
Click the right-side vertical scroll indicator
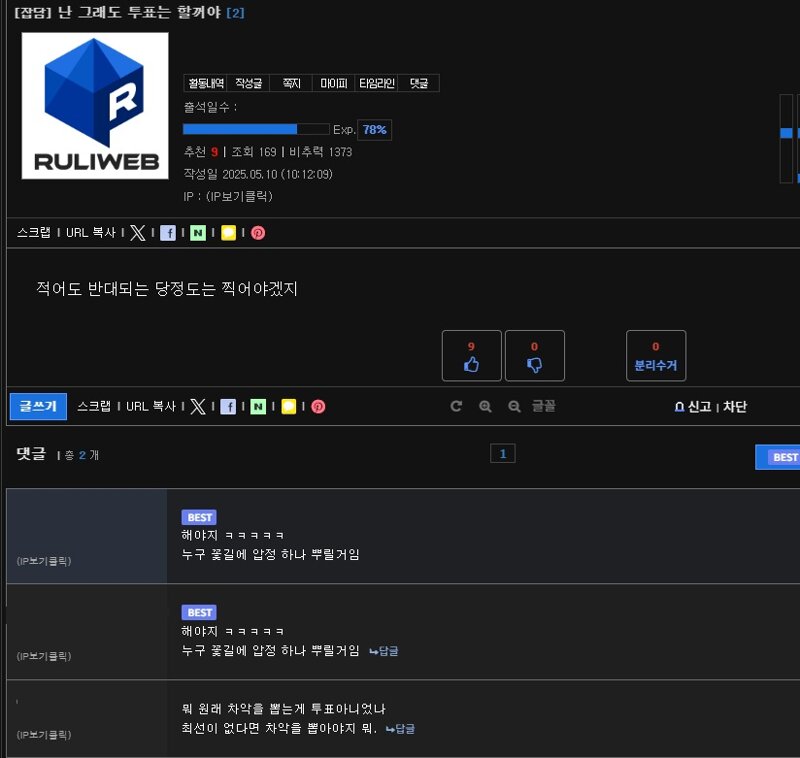point(786,138)
